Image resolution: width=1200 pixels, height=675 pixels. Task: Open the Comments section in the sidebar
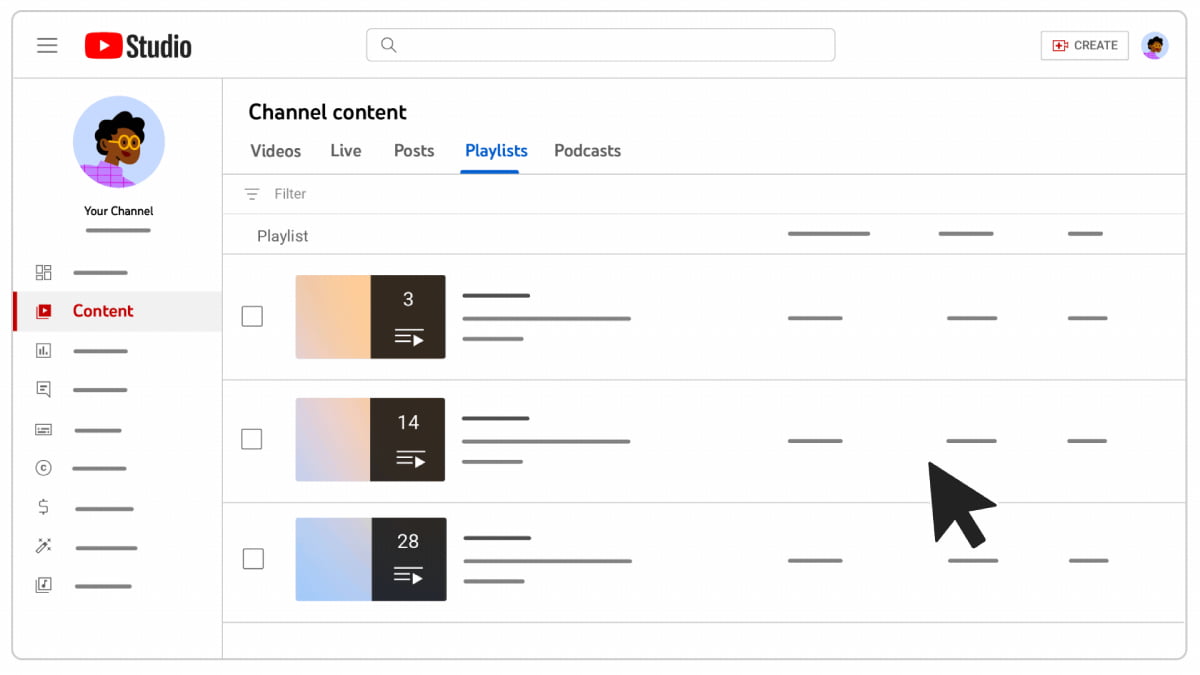[43, 389]
